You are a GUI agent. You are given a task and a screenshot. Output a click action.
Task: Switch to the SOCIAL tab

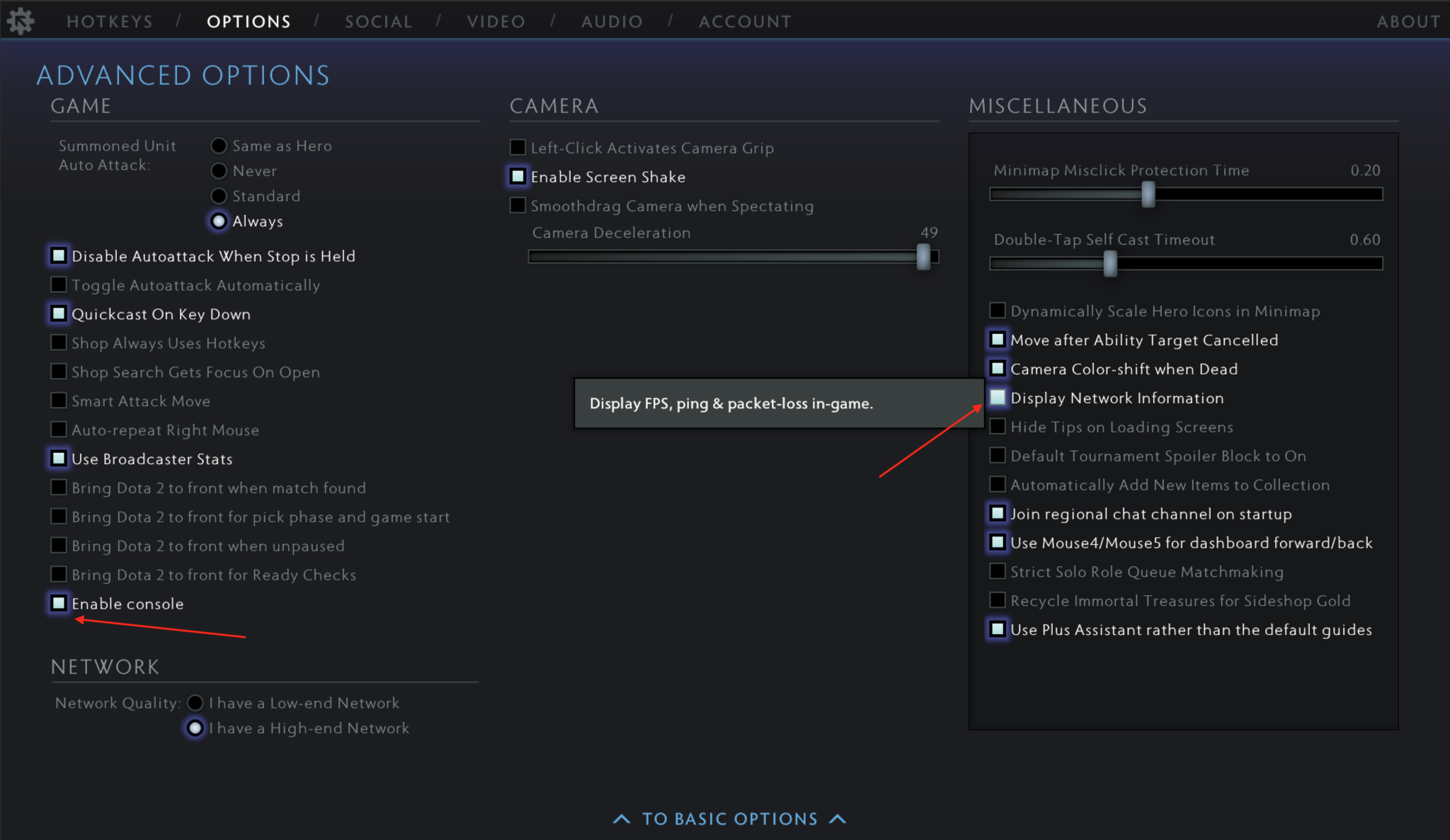pyautogui.click(x=379, y=21)
